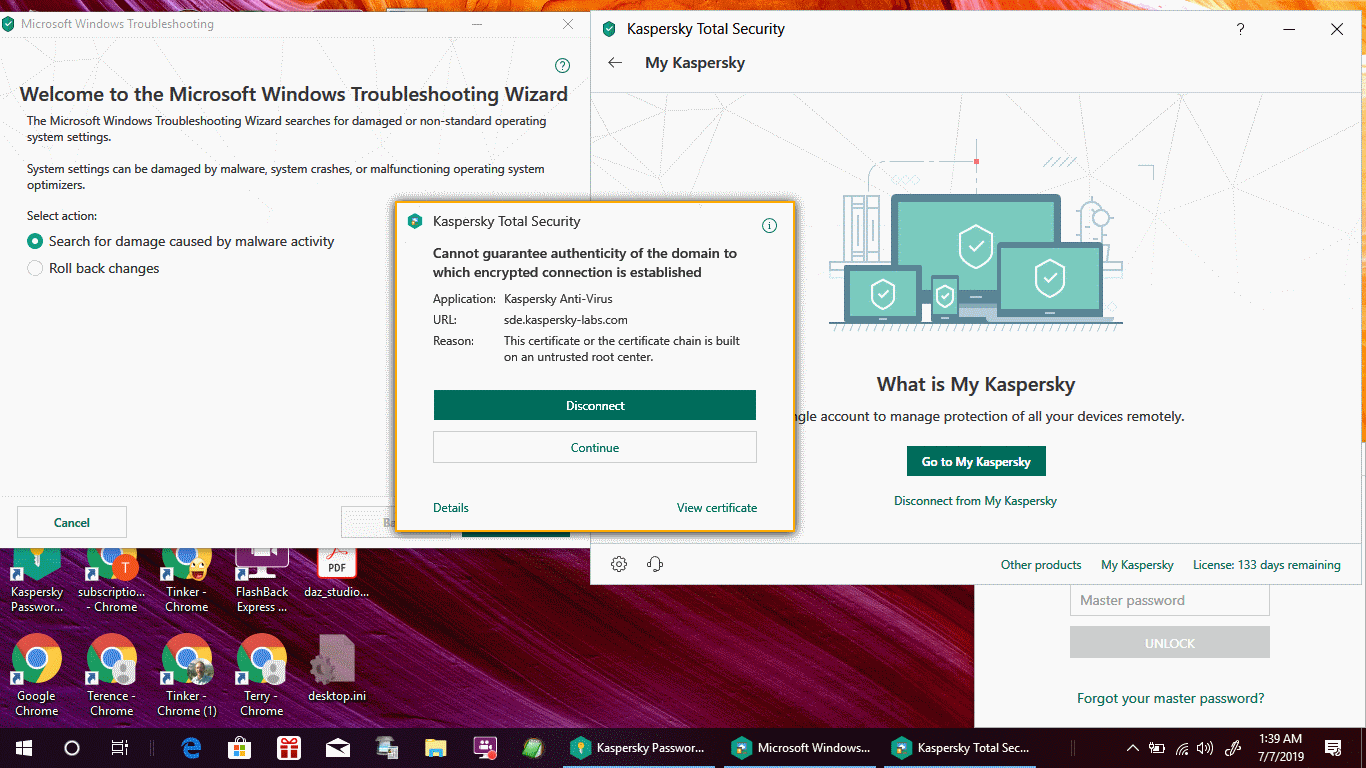Click Disconnect in the certificate warning
This screenshot has height=768, width=1366.
595,405
